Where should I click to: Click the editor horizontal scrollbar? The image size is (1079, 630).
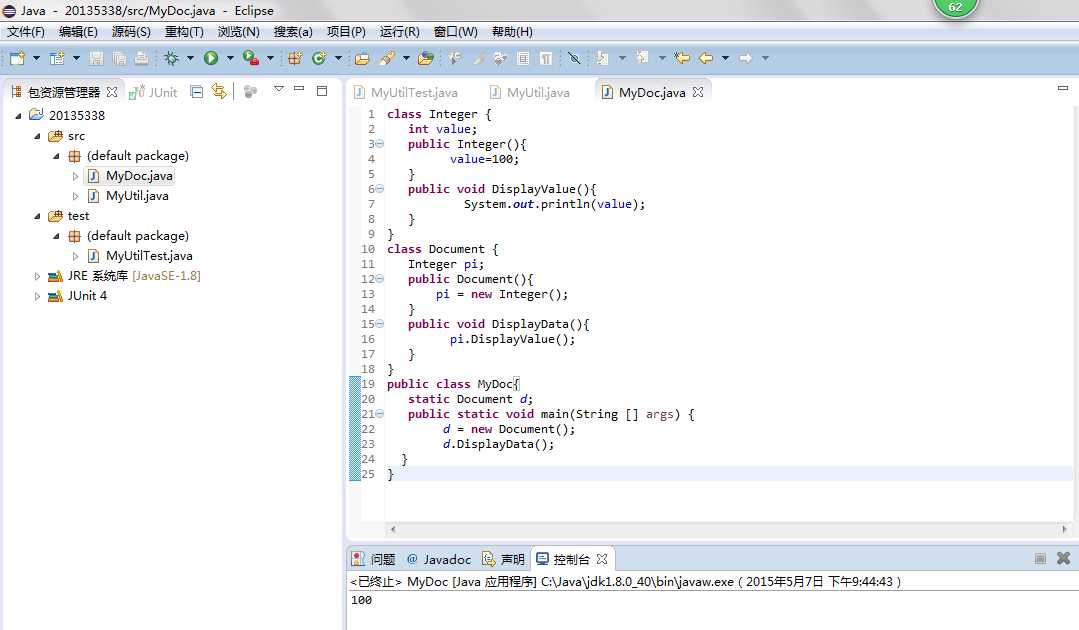coord(728,530)
